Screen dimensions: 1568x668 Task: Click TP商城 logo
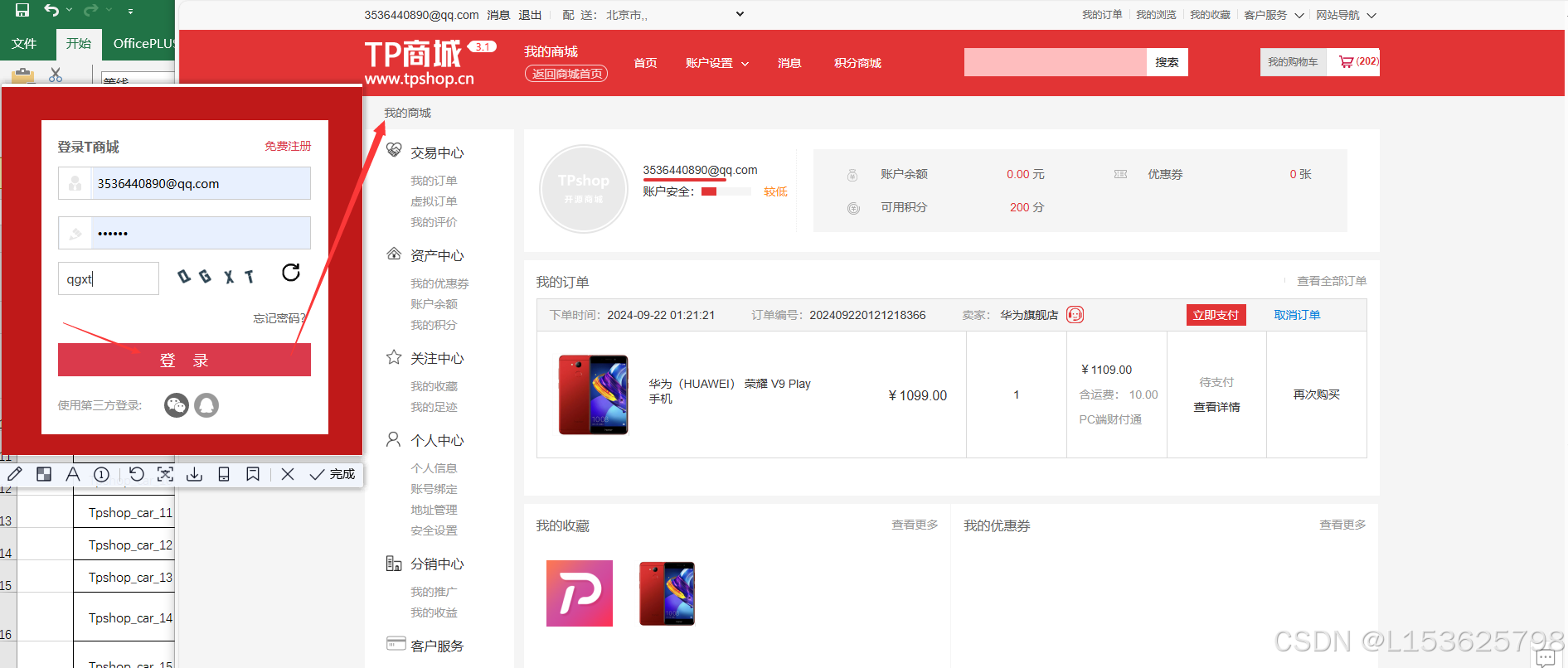(420, 62)
